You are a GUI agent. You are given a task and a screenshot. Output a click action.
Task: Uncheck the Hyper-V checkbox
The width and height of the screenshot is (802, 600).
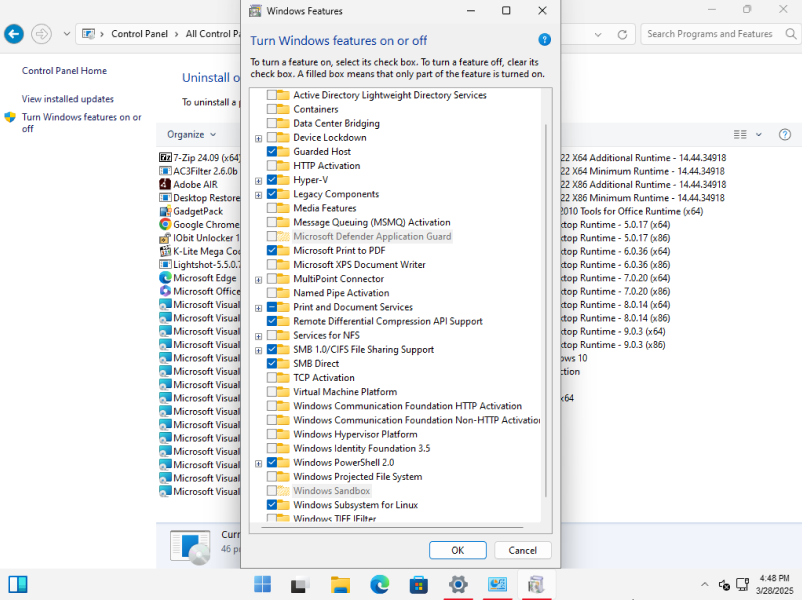[x=272, y=180]
